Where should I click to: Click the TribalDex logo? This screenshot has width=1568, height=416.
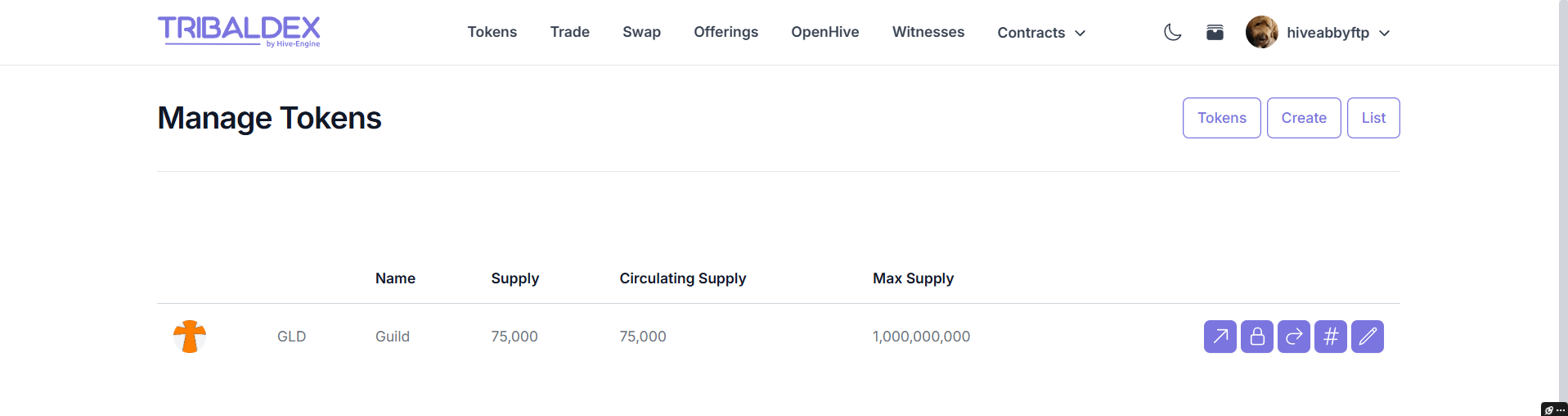239,32
